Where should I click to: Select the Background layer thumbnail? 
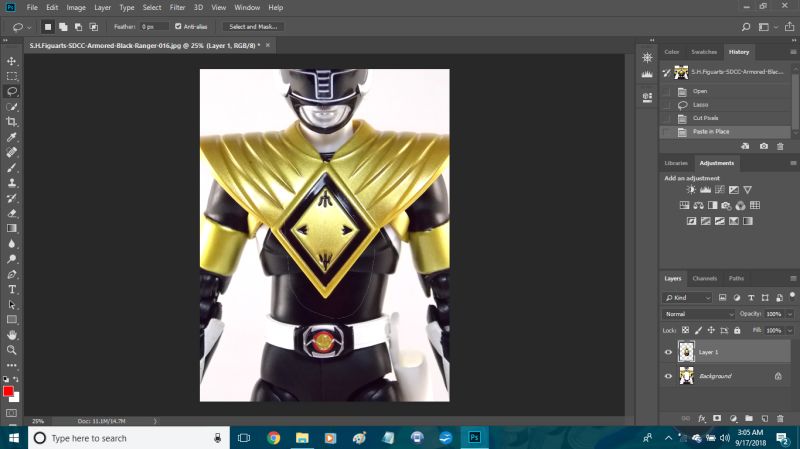coord(686,376)
